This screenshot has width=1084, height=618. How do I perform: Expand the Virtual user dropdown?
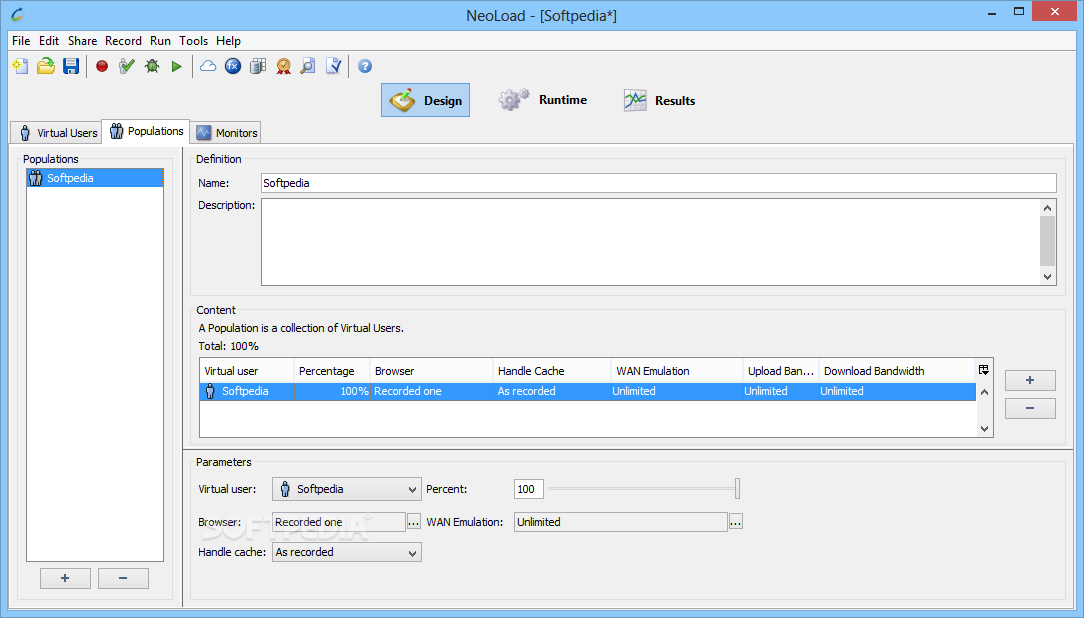point(346,489)
